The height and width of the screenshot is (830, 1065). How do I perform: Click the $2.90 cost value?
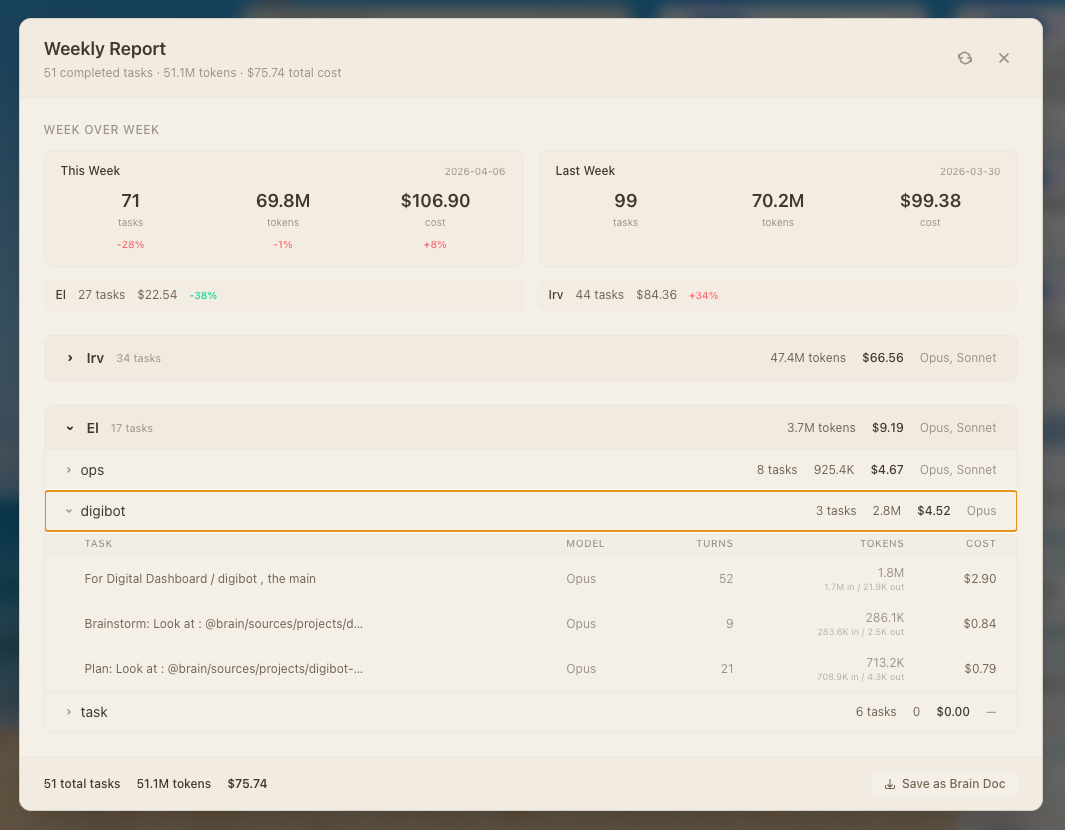(979, 579)
